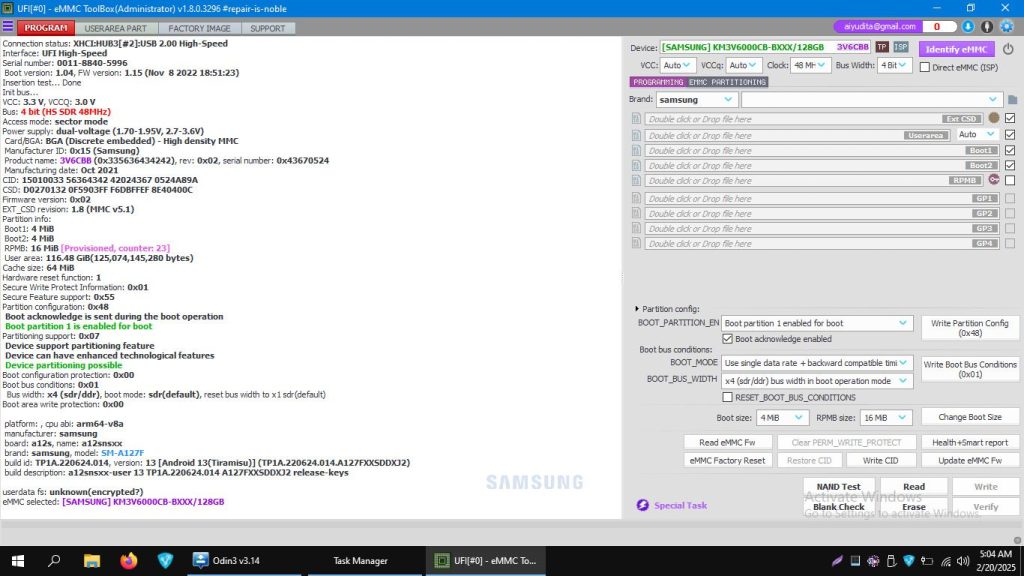This screenshot has width=1024, height=576.
Task: Open the FACTORY IMAGE tab
Action: tap(198, 27)
